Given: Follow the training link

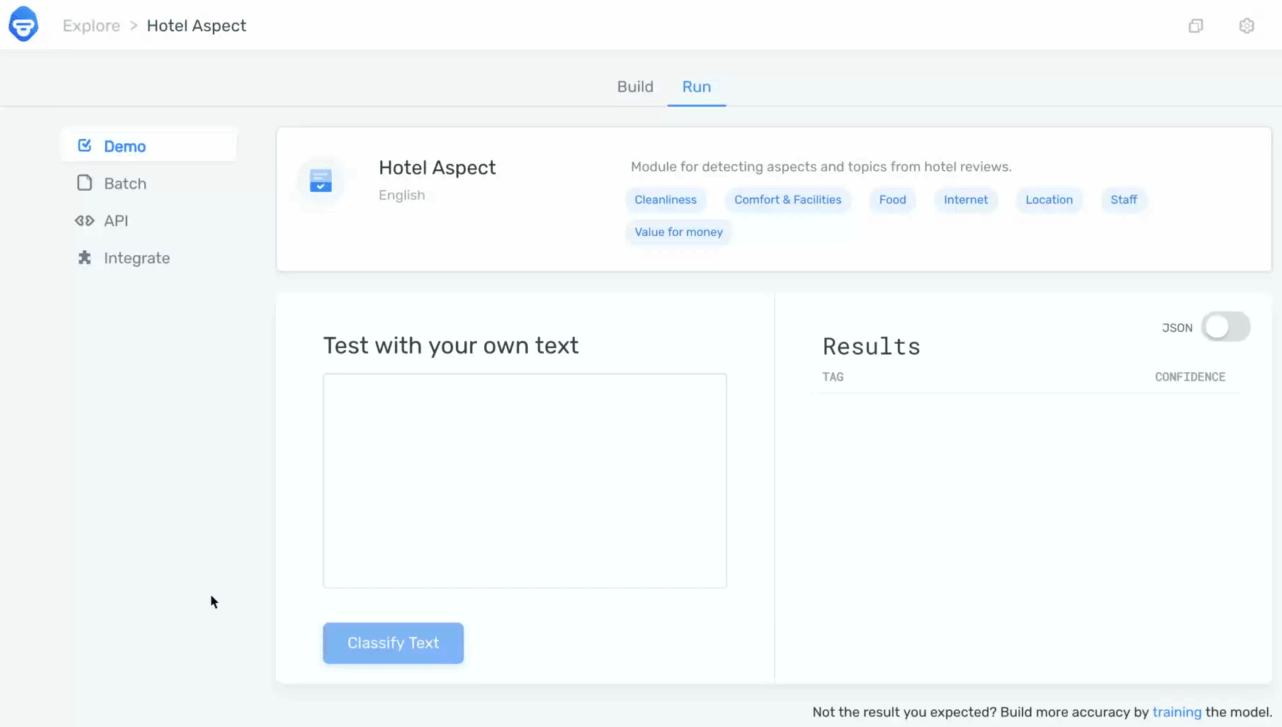Looking at the screenshot, I should (1177, 712).
